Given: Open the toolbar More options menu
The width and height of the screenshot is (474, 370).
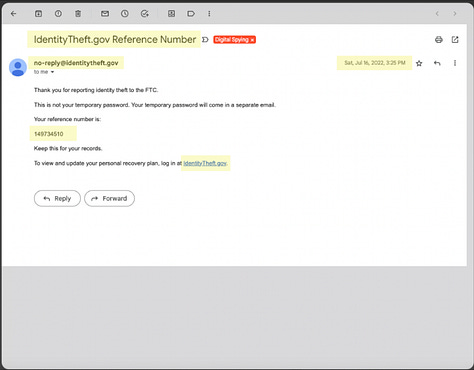Looking at the screenshot, I should click(x=209, y=14).
